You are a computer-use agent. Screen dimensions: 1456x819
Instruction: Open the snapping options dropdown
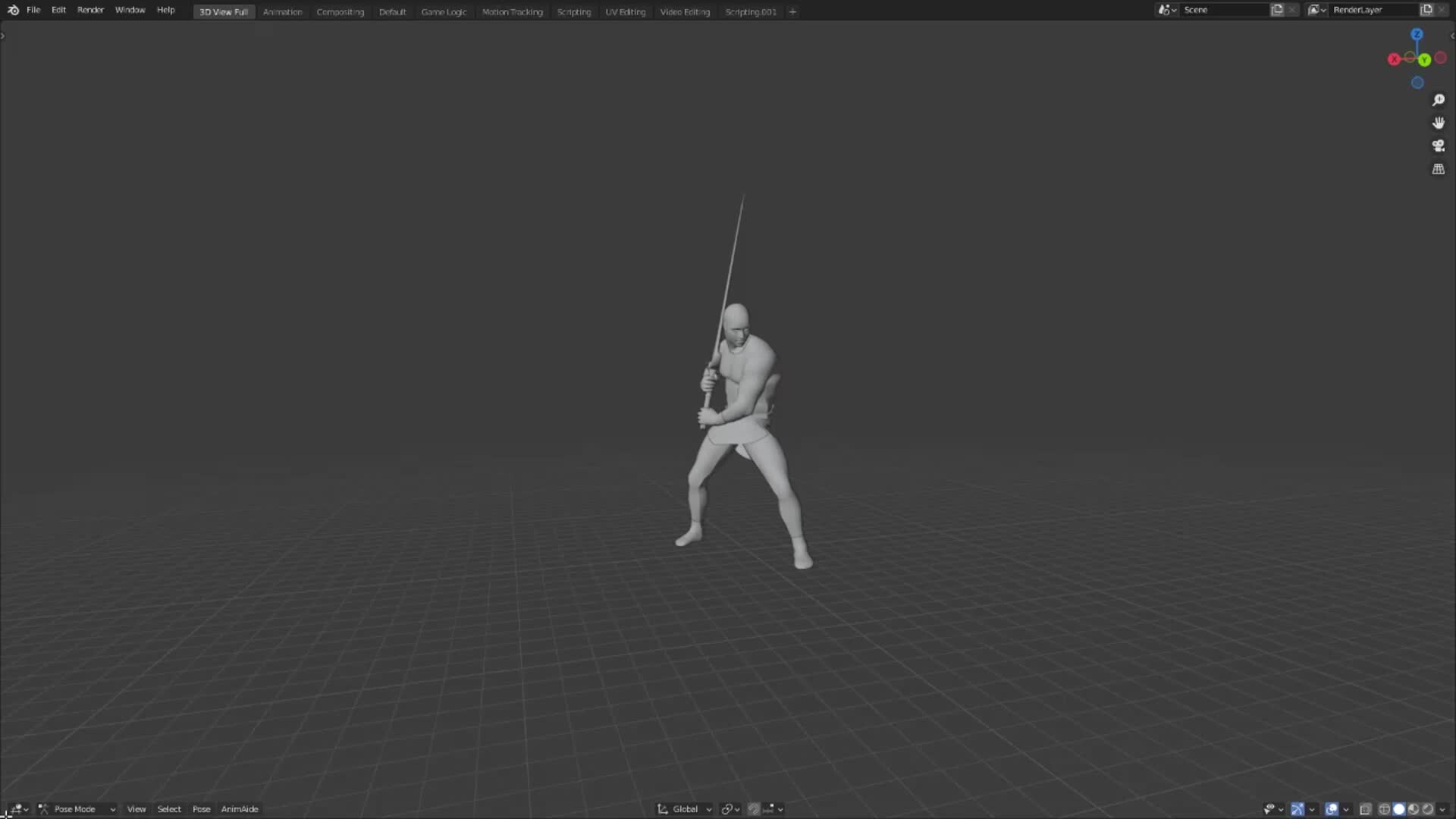point(773,809)
